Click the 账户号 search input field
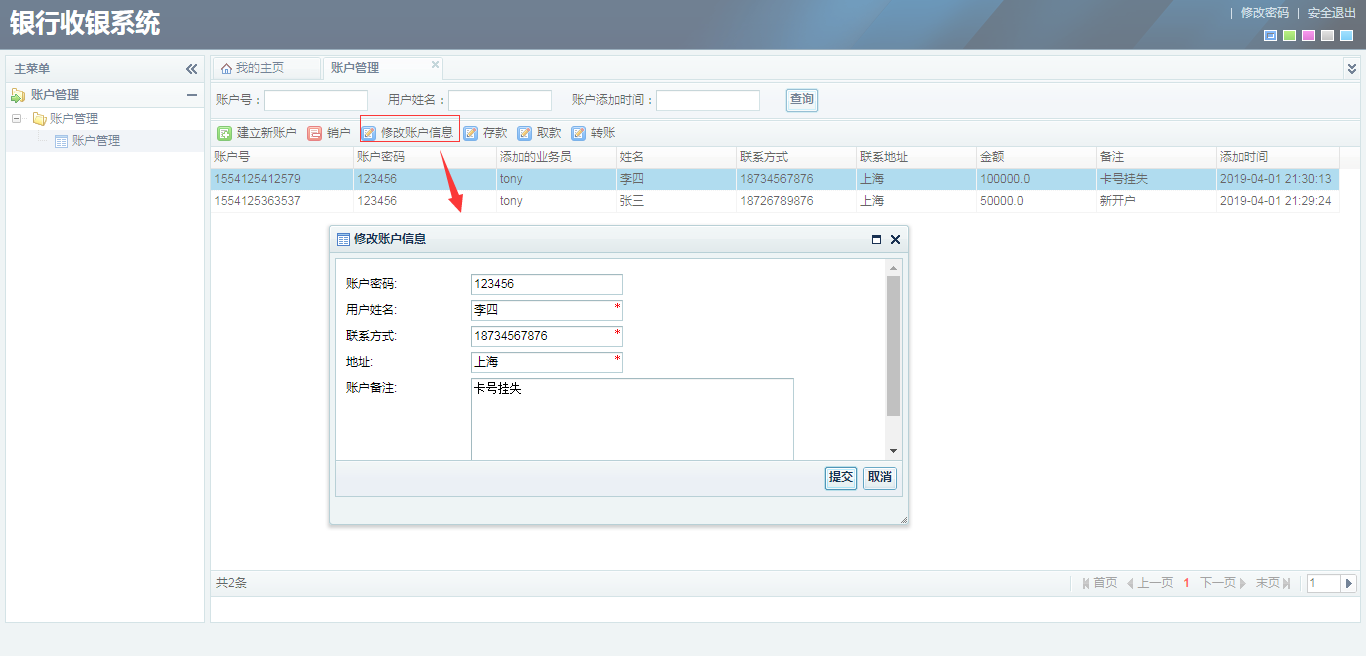Screen dimensions: 1366x656 316,100
